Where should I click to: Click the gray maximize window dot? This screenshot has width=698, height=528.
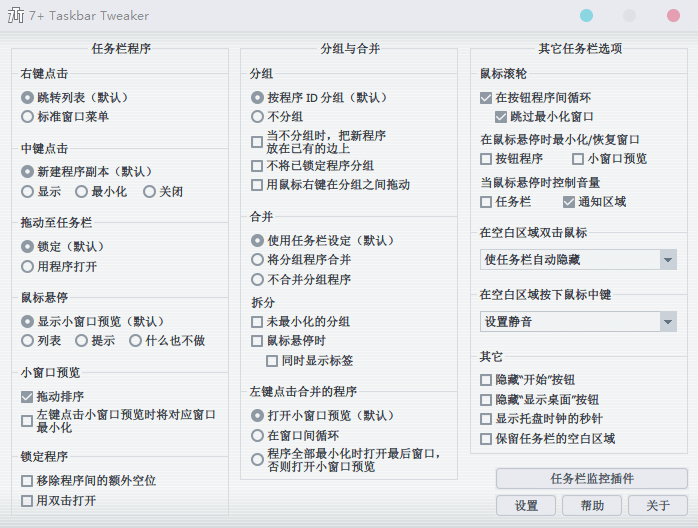[x=629, y=16]
